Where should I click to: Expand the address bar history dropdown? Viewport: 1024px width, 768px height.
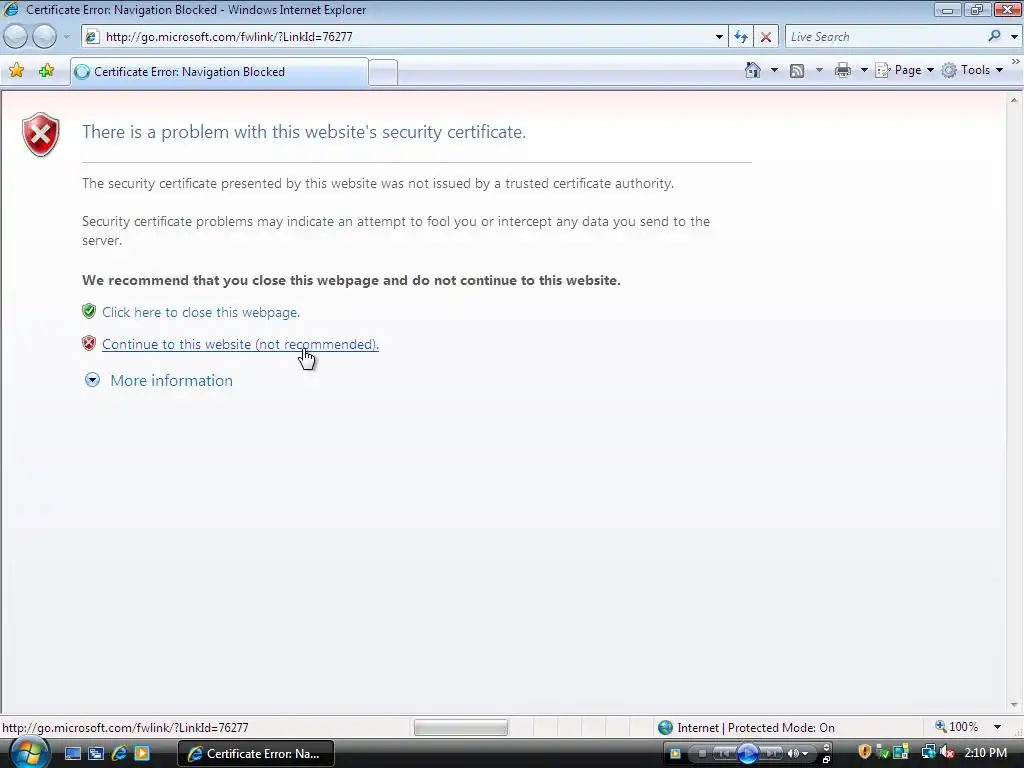[719, 37]
